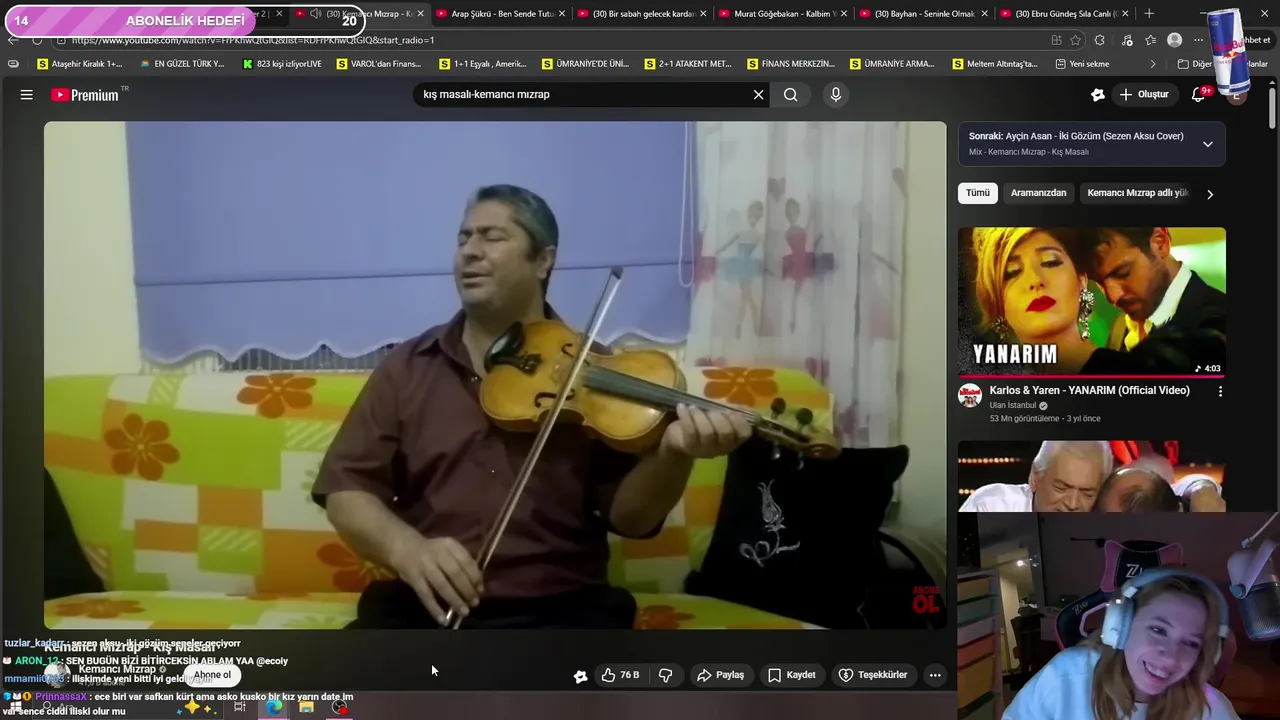1280x720 pixels.
Task: Subscribe using the Abone ol button
Action: 212,675
